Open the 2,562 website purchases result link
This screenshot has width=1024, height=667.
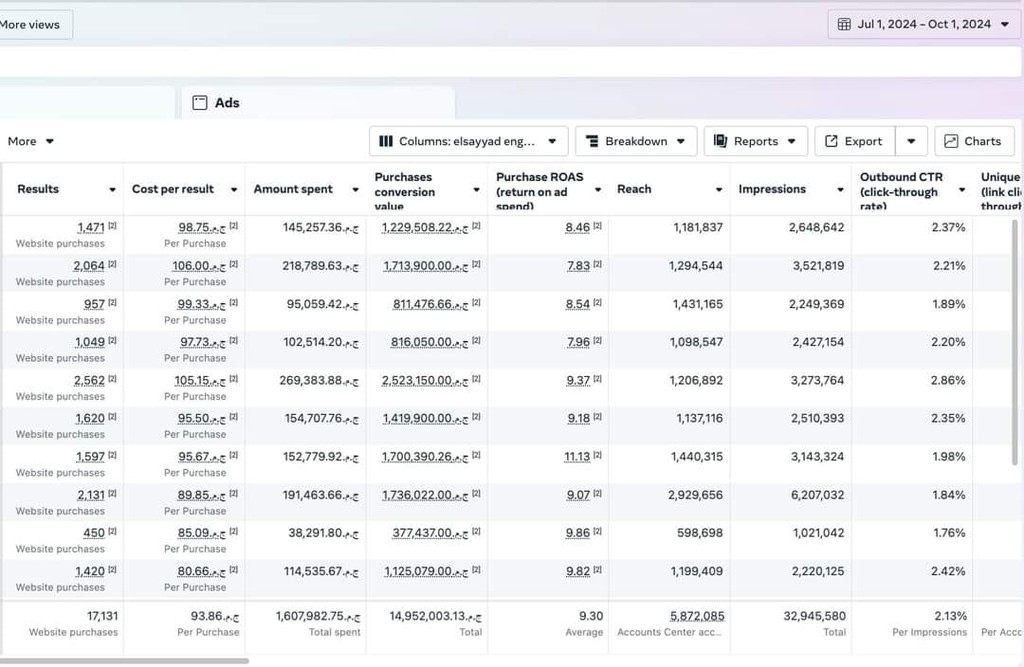(89, 380)
